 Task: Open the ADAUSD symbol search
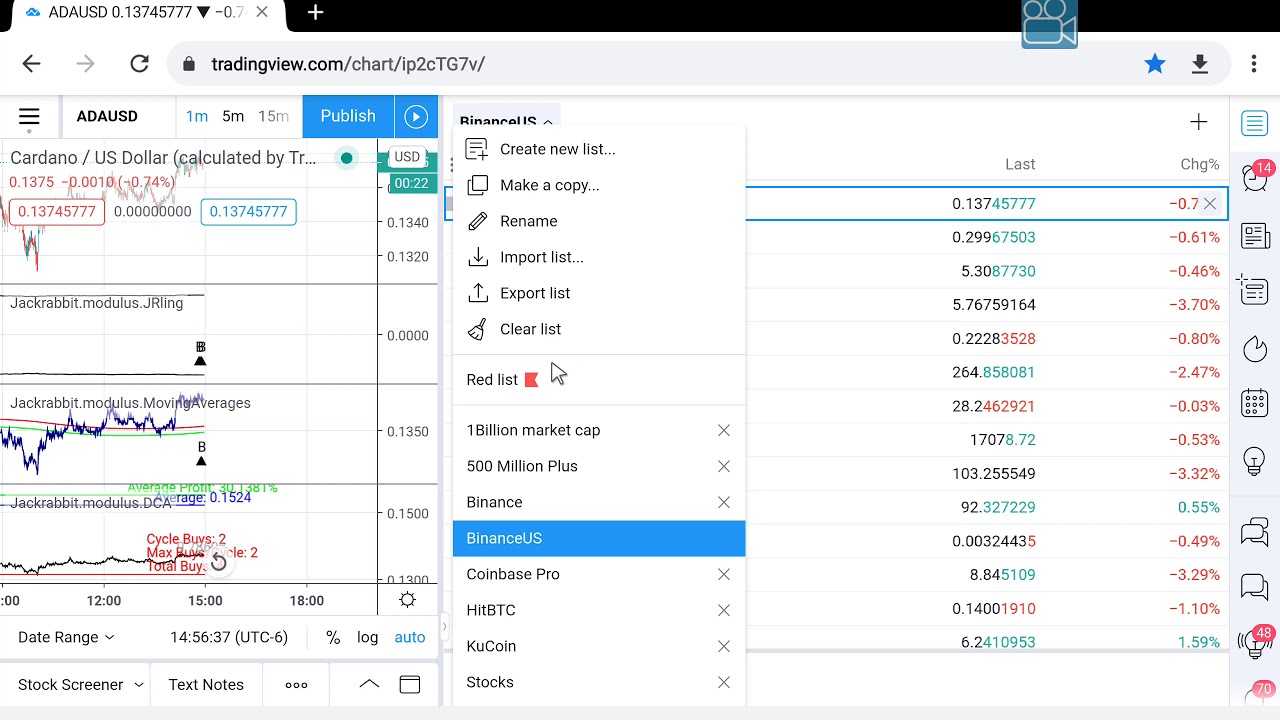(107, 117)
